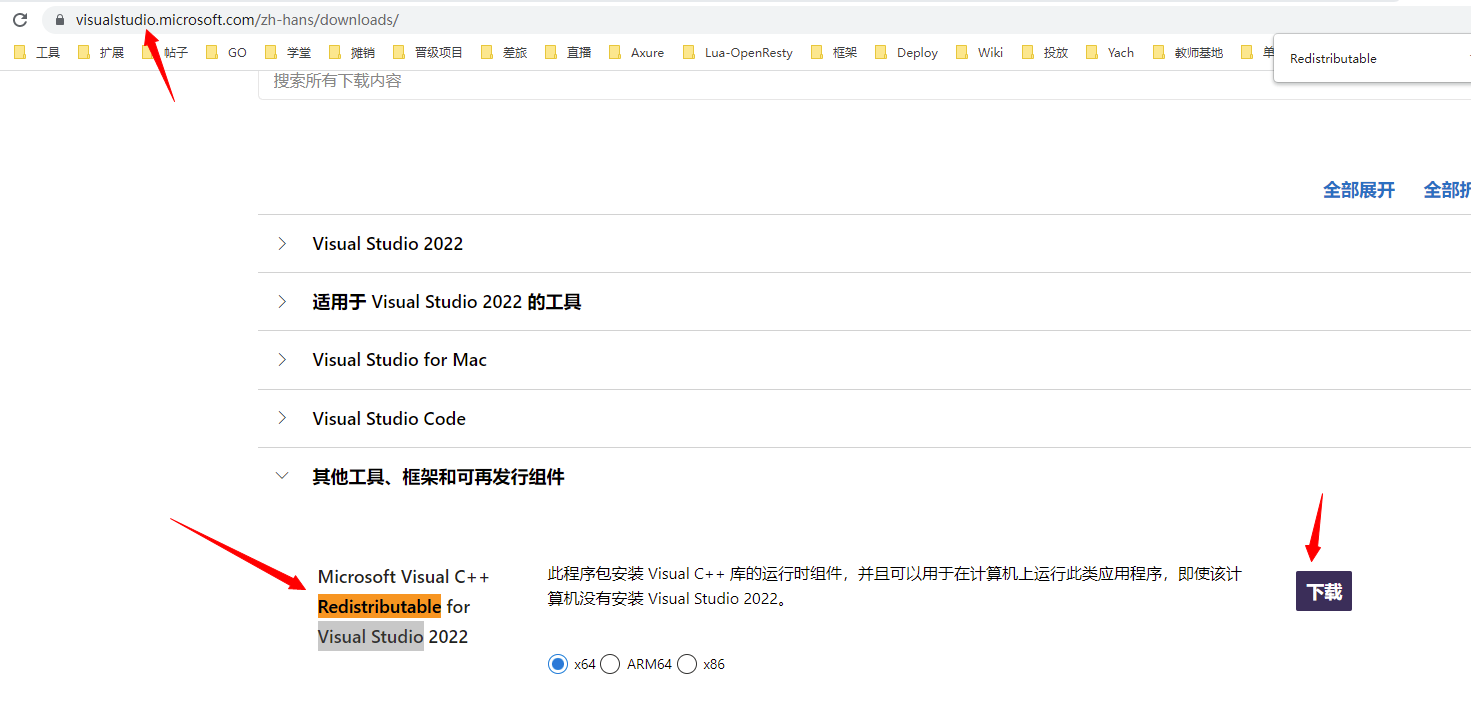This screenshot has height=711, width=1471.
Task: Click the 下载 button for Visual C++ Redistributable
Action: pyautogui.click(x=1324, y=592)
